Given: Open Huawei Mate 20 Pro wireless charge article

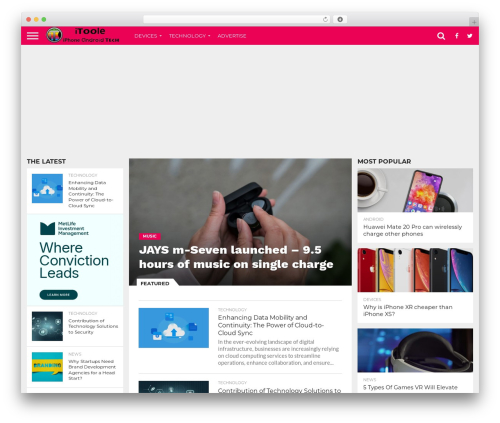Looking at the screenshot, I should click(x=412, y=230).
